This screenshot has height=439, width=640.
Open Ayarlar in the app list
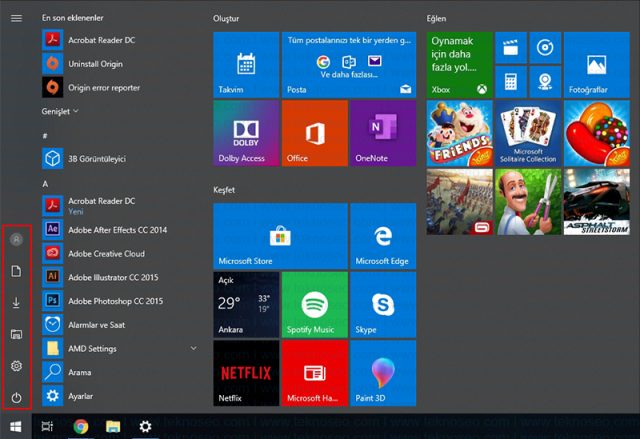point(118,395)
